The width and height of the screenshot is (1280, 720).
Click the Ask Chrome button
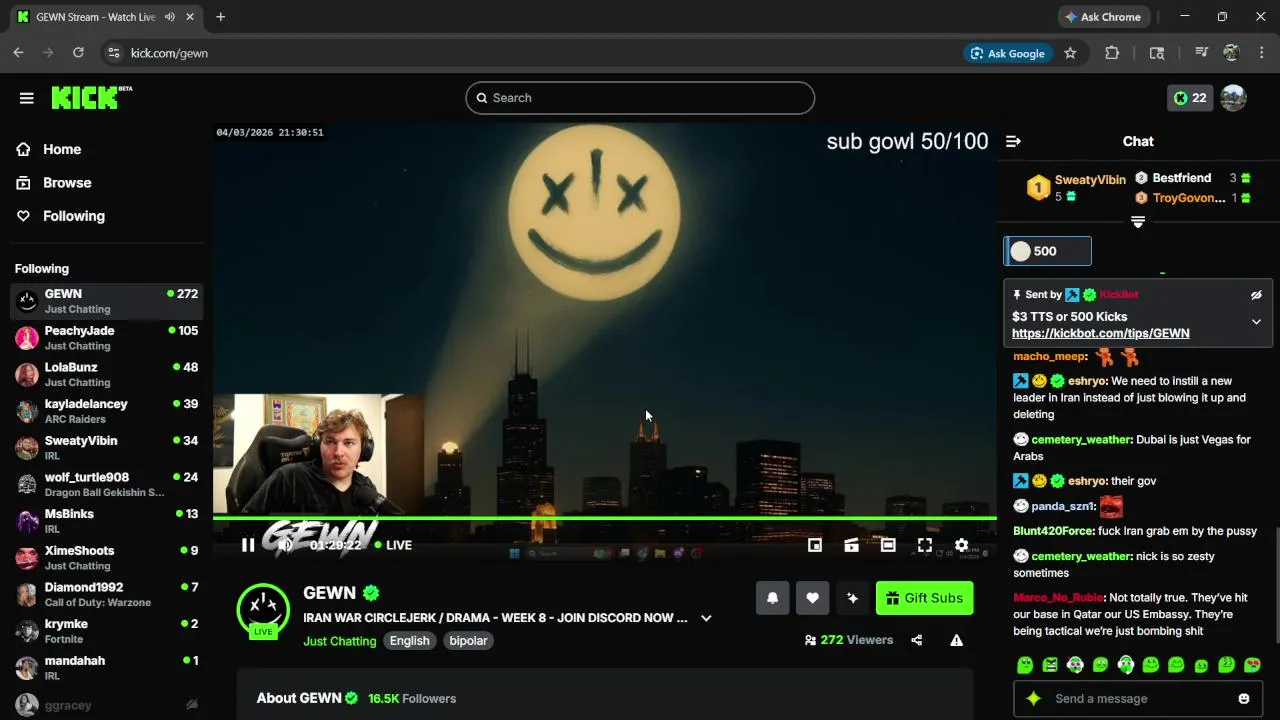pyautogui.click(x=1104, y=17)
